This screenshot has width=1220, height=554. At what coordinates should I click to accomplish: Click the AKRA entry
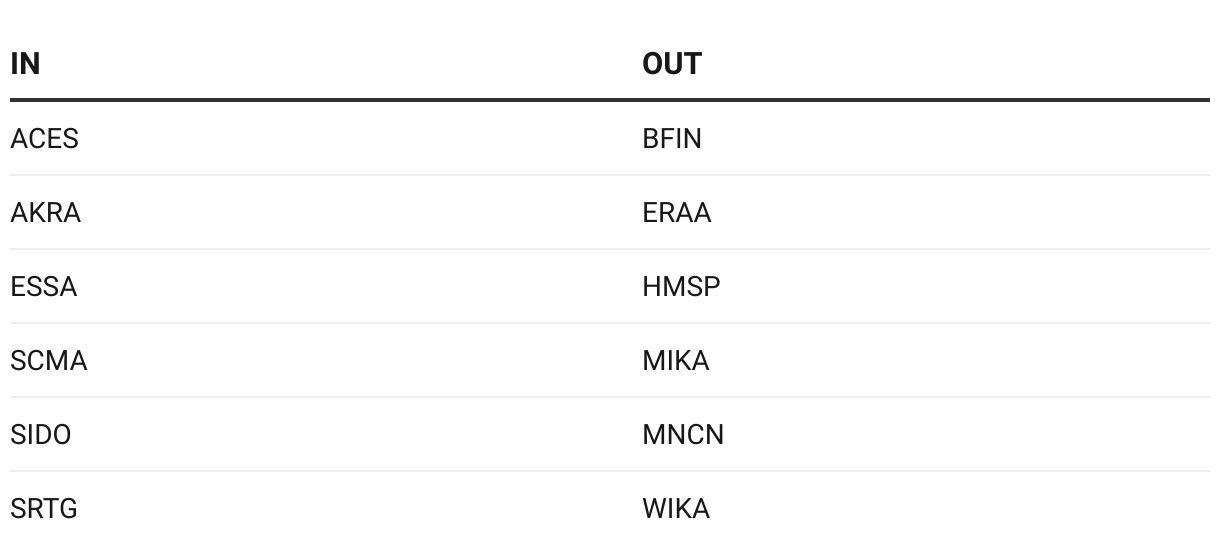[x=45, y=213]
